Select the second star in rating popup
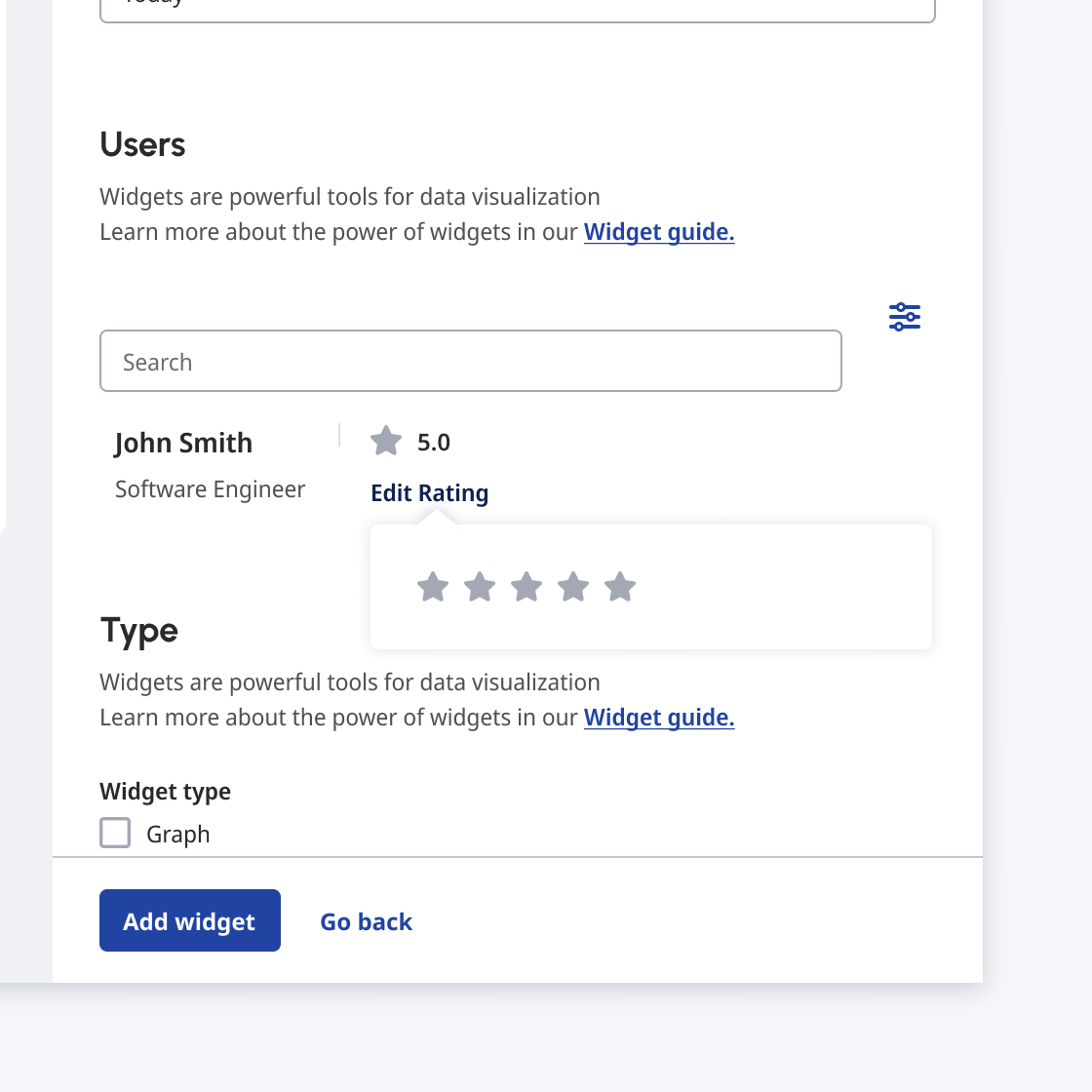The width and height of the screenshot is (1092, 1092). (480, 587)
